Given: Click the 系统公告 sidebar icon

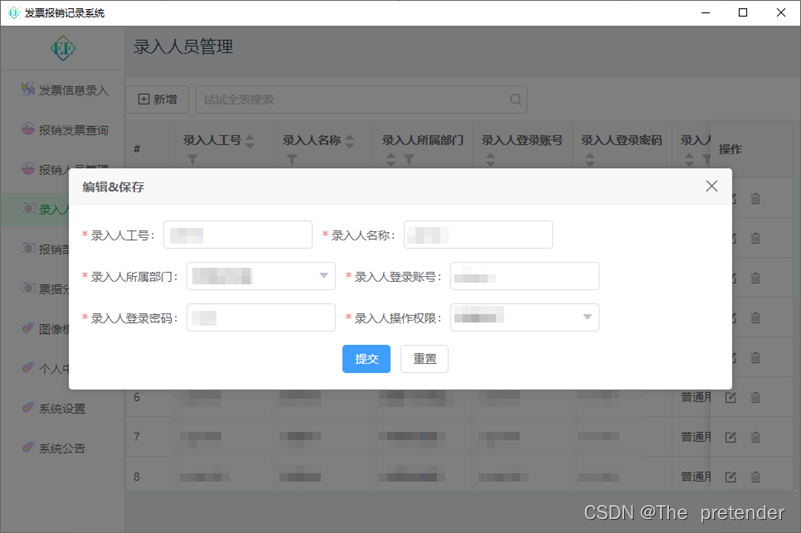Looking at the screenshot, I should tap(28, 447).
